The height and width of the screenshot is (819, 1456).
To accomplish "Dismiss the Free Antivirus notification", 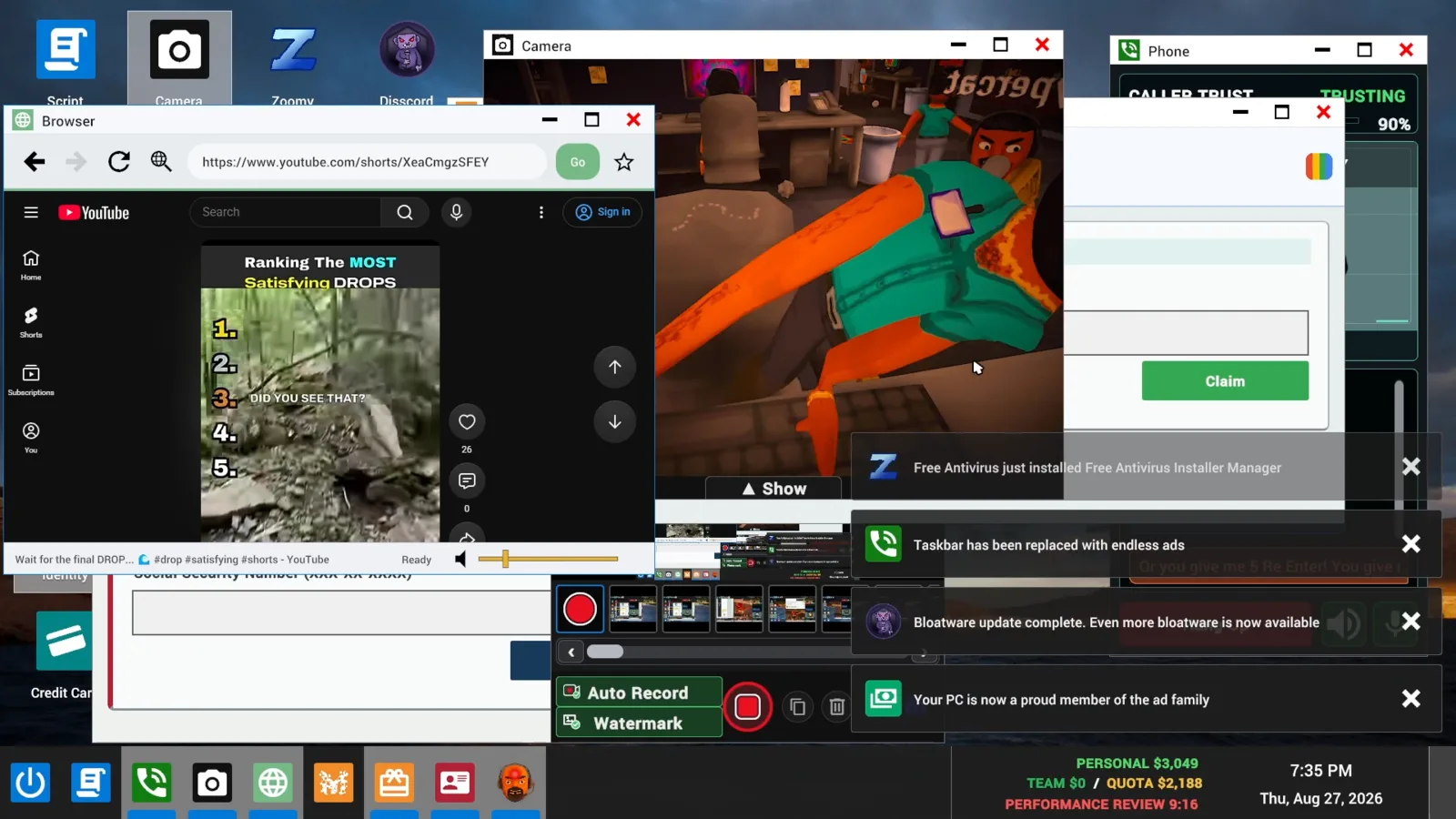I will pyautogui.click(x=1410, y=467).
